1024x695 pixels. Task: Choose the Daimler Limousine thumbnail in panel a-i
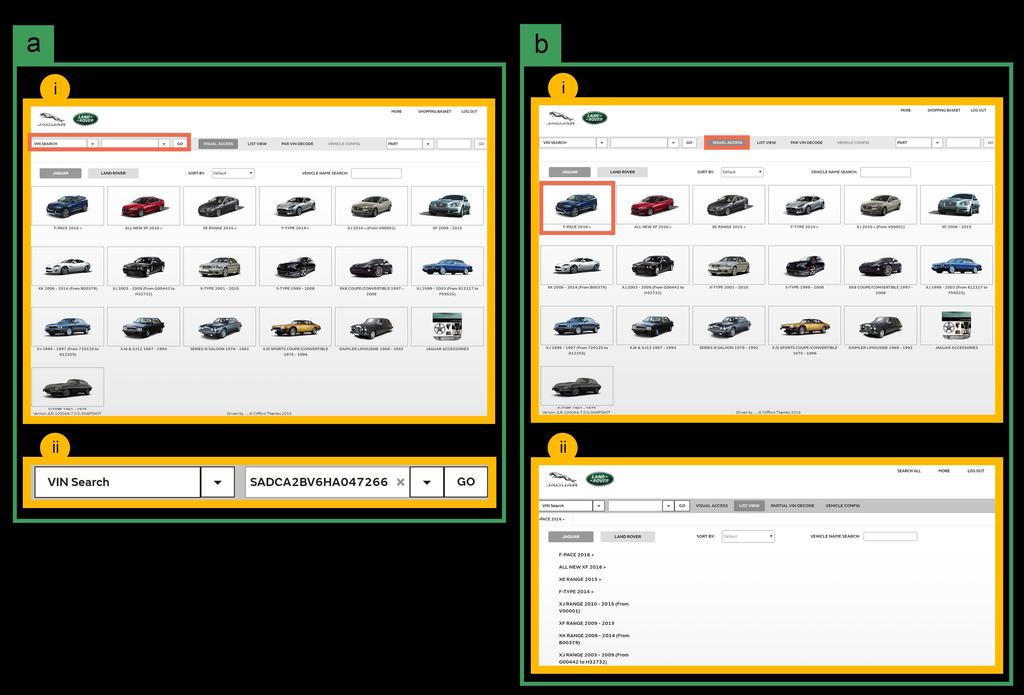coord(372,327)
